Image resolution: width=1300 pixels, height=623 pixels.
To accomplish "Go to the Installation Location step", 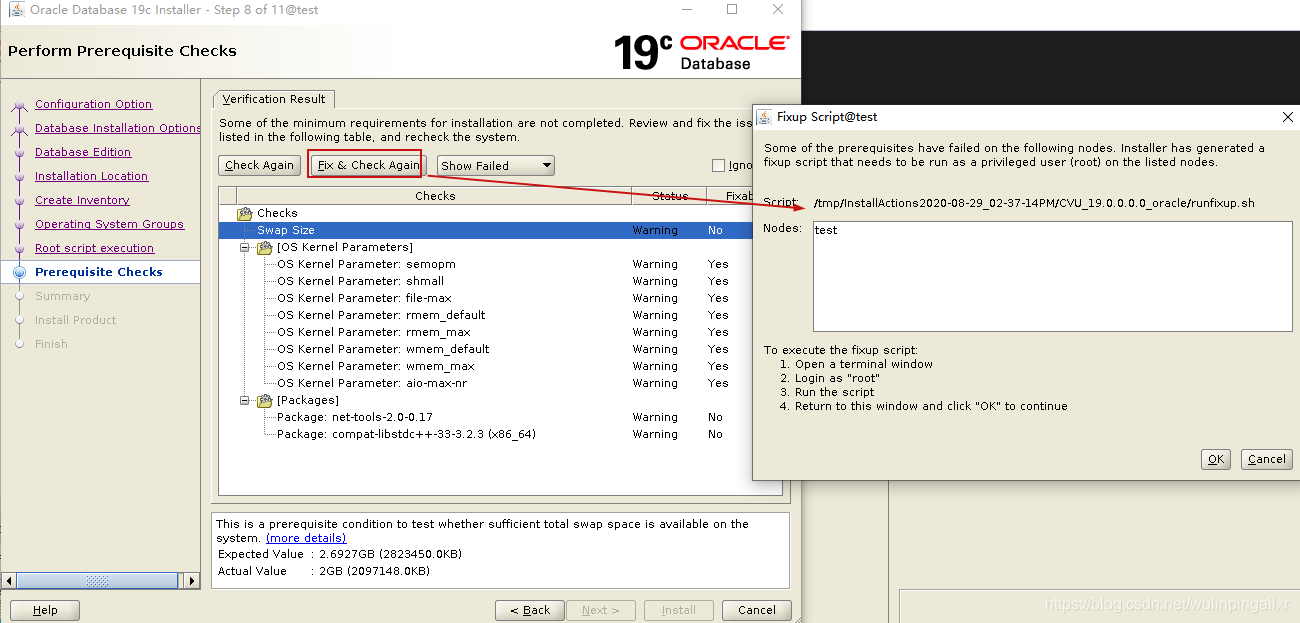I will (x=91, y=176).
